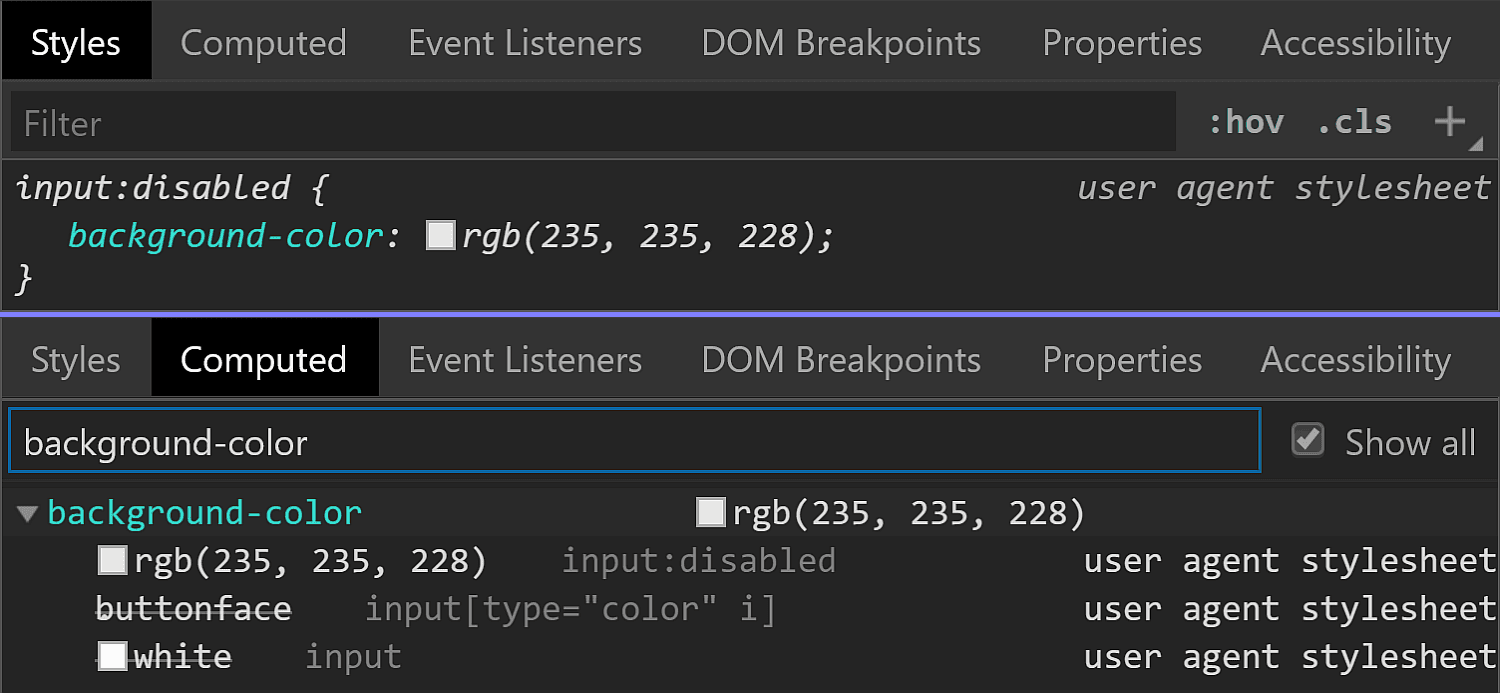This screenshot has height=693, width=1500.
Task: Click user agent stylesheet link for buttonface row
Action: 1290,609
